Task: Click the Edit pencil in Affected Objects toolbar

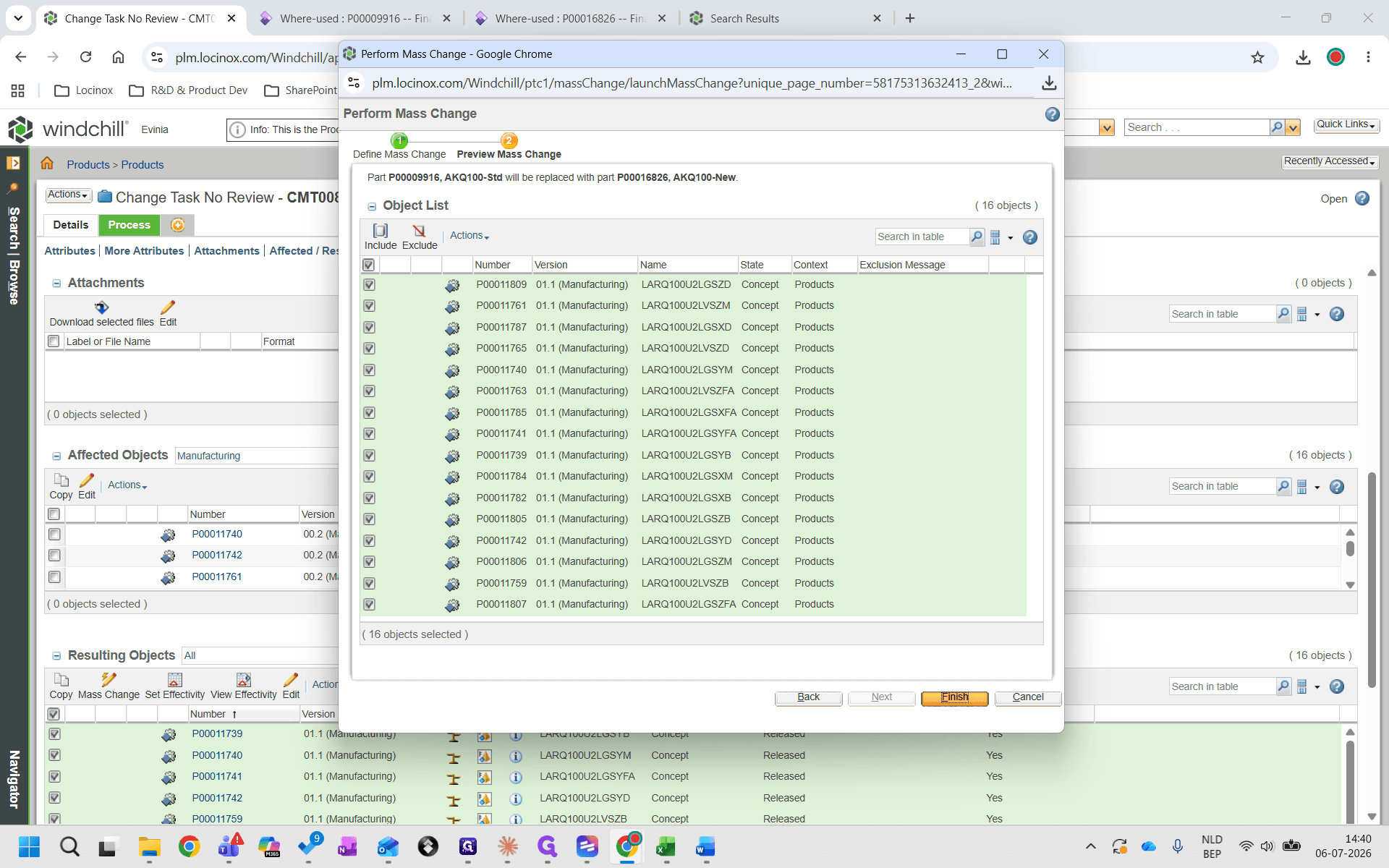Action: [x=87, y=480]
